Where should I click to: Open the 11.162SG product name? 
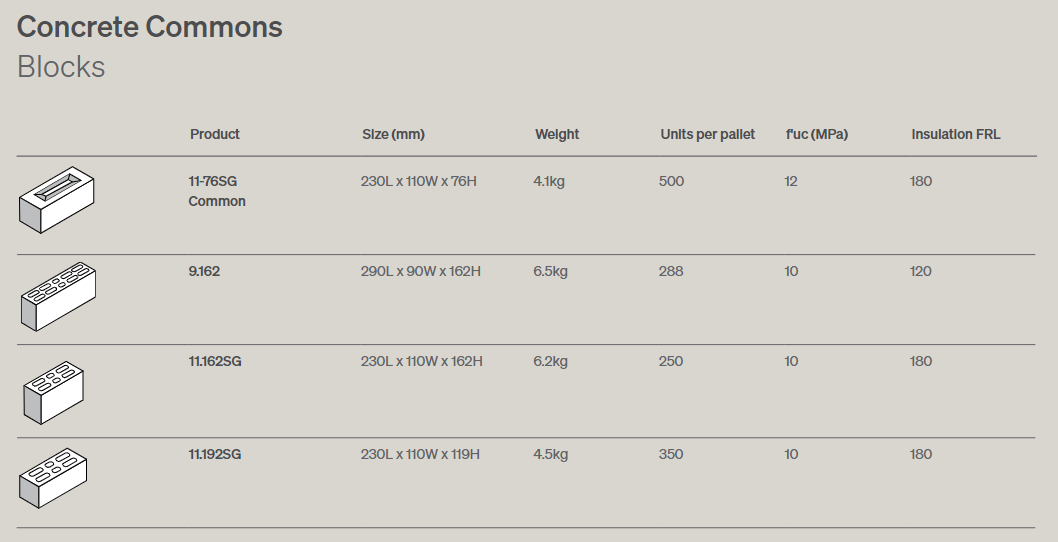[215, 361]
